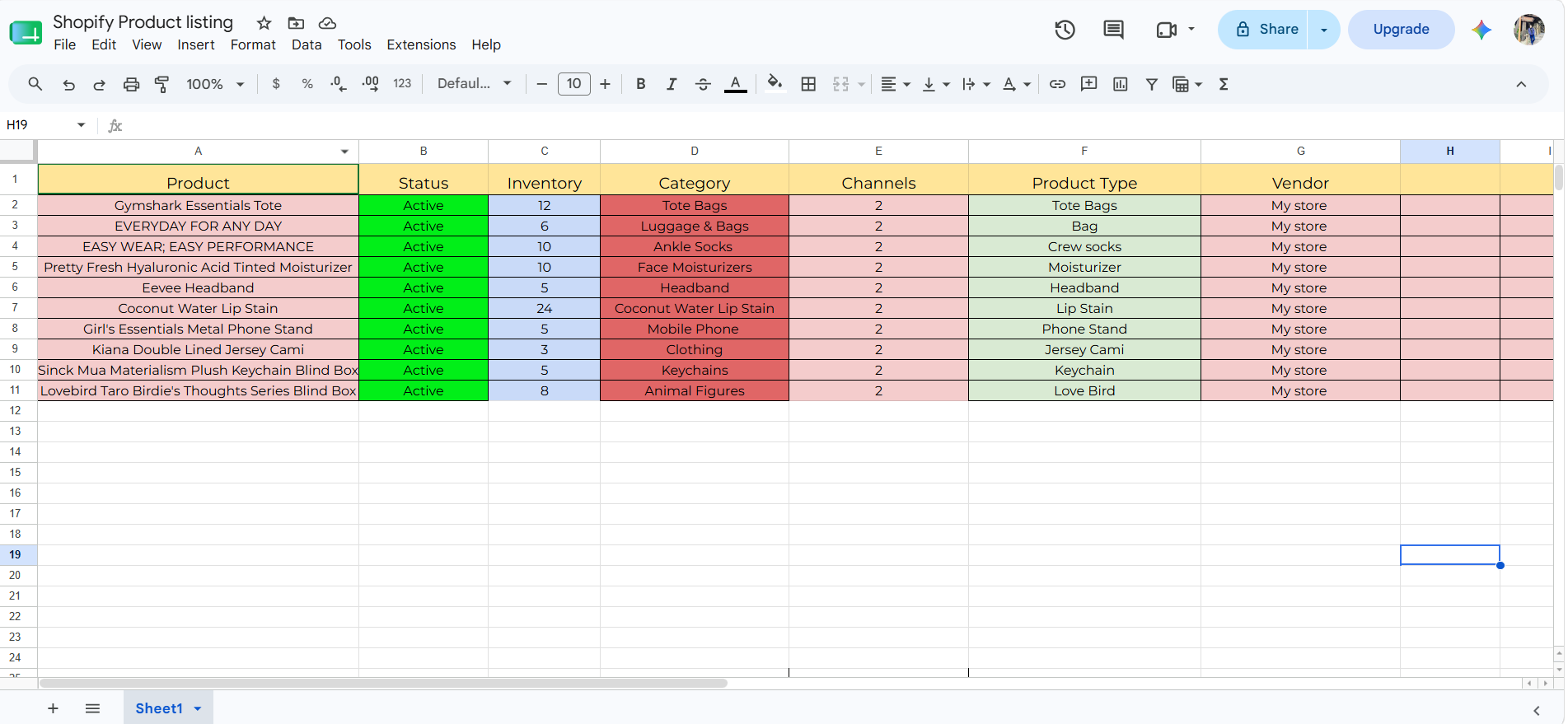Image resolution: width=1568 pixels, height=724 pixels.
Task: Add a new sheet with plus icon
Action: [53, 708]
